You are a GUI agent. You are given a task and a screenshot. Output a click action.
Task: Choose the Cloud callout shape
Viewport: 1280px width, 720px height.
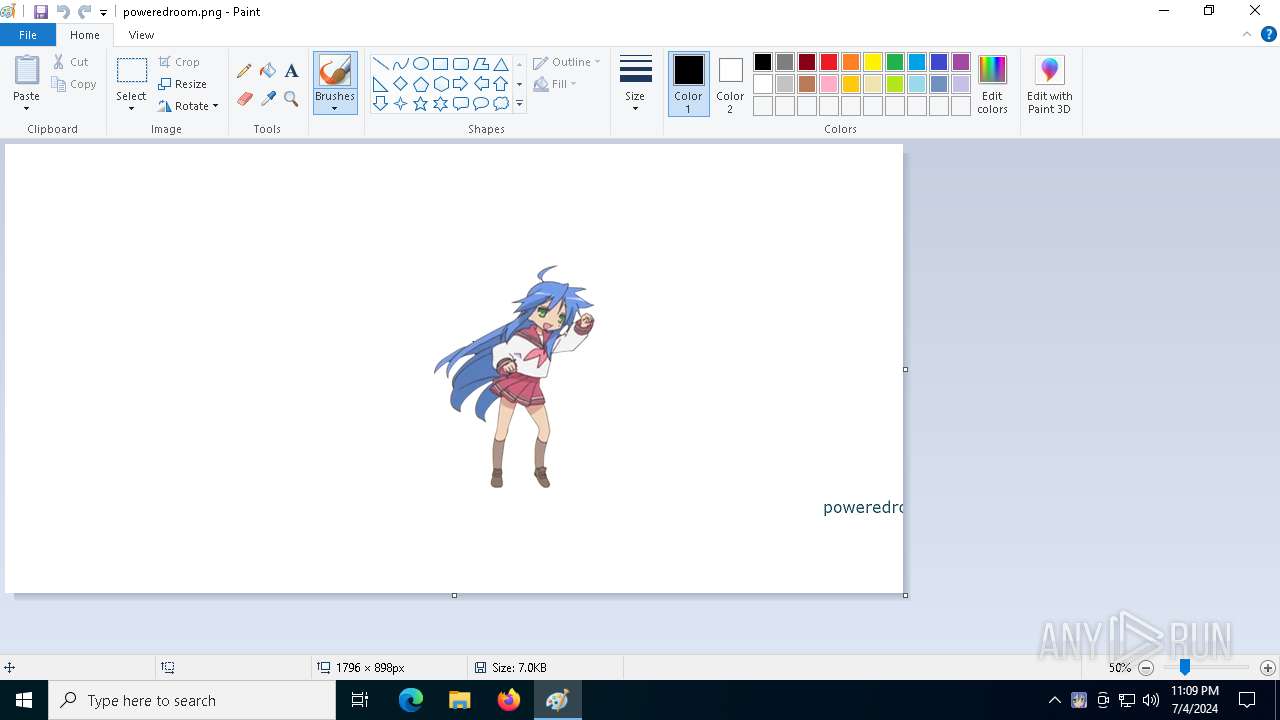pos(501,104)
